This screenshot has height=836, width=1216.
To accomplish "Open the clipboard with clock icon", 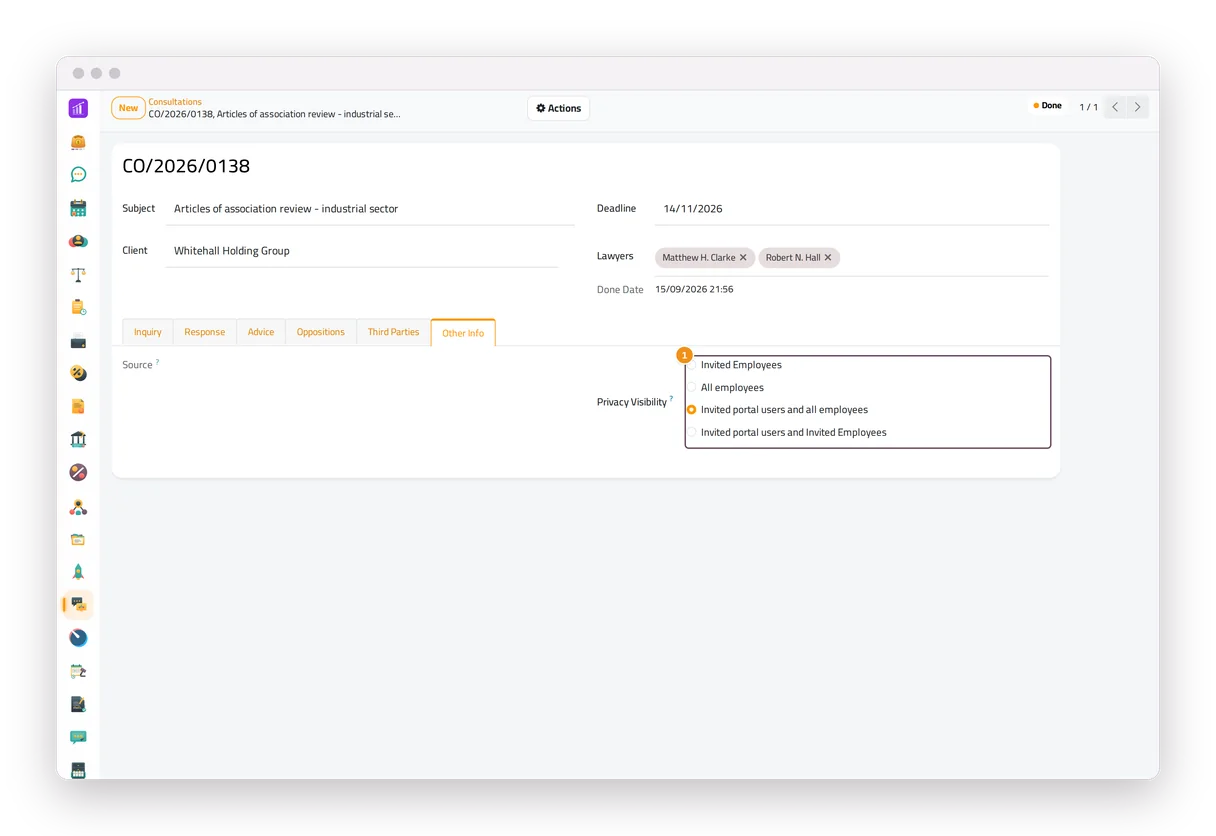I will pos(78,307).
